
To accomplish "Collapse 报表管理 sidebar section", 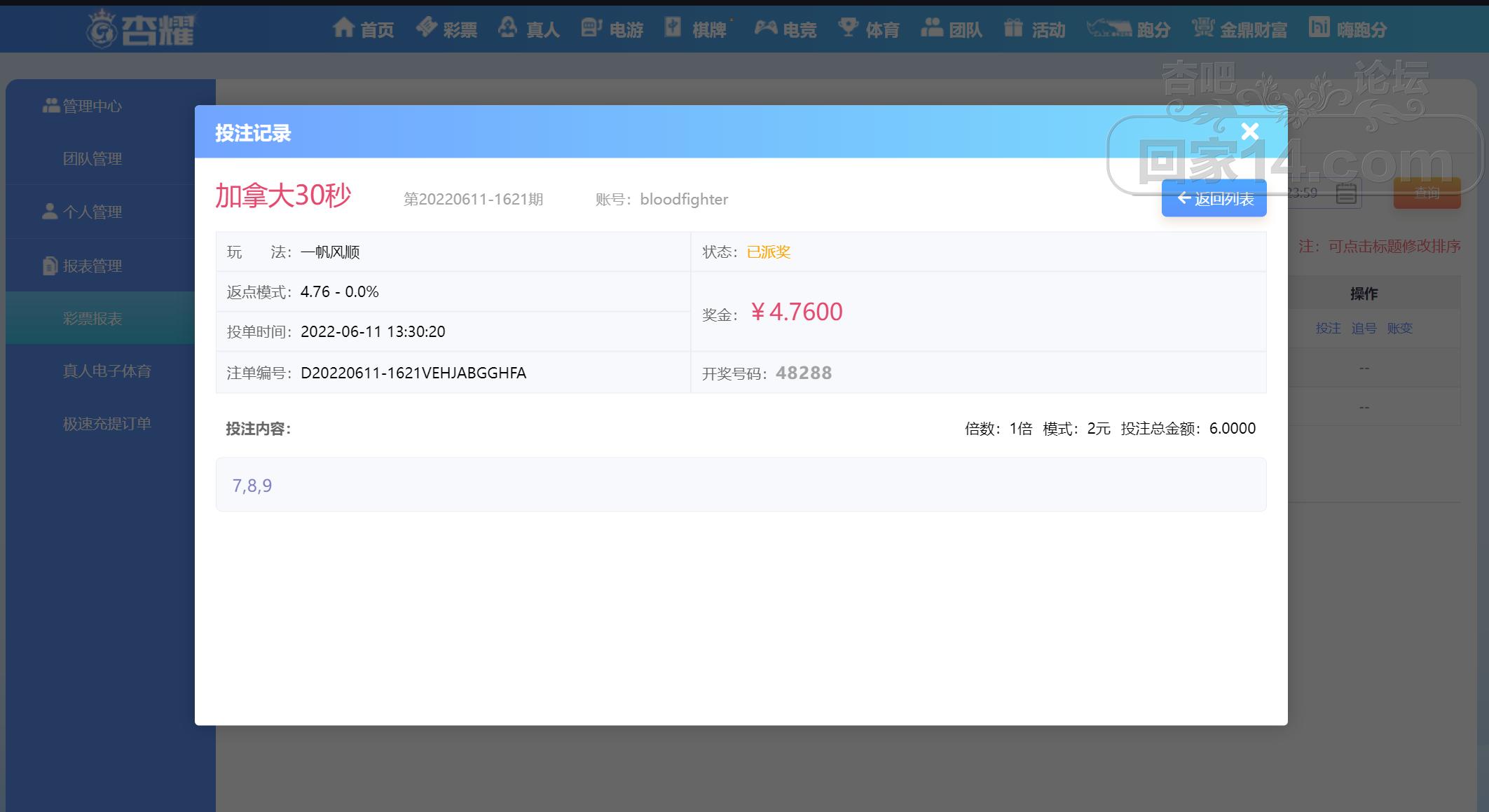I will 91,266.
